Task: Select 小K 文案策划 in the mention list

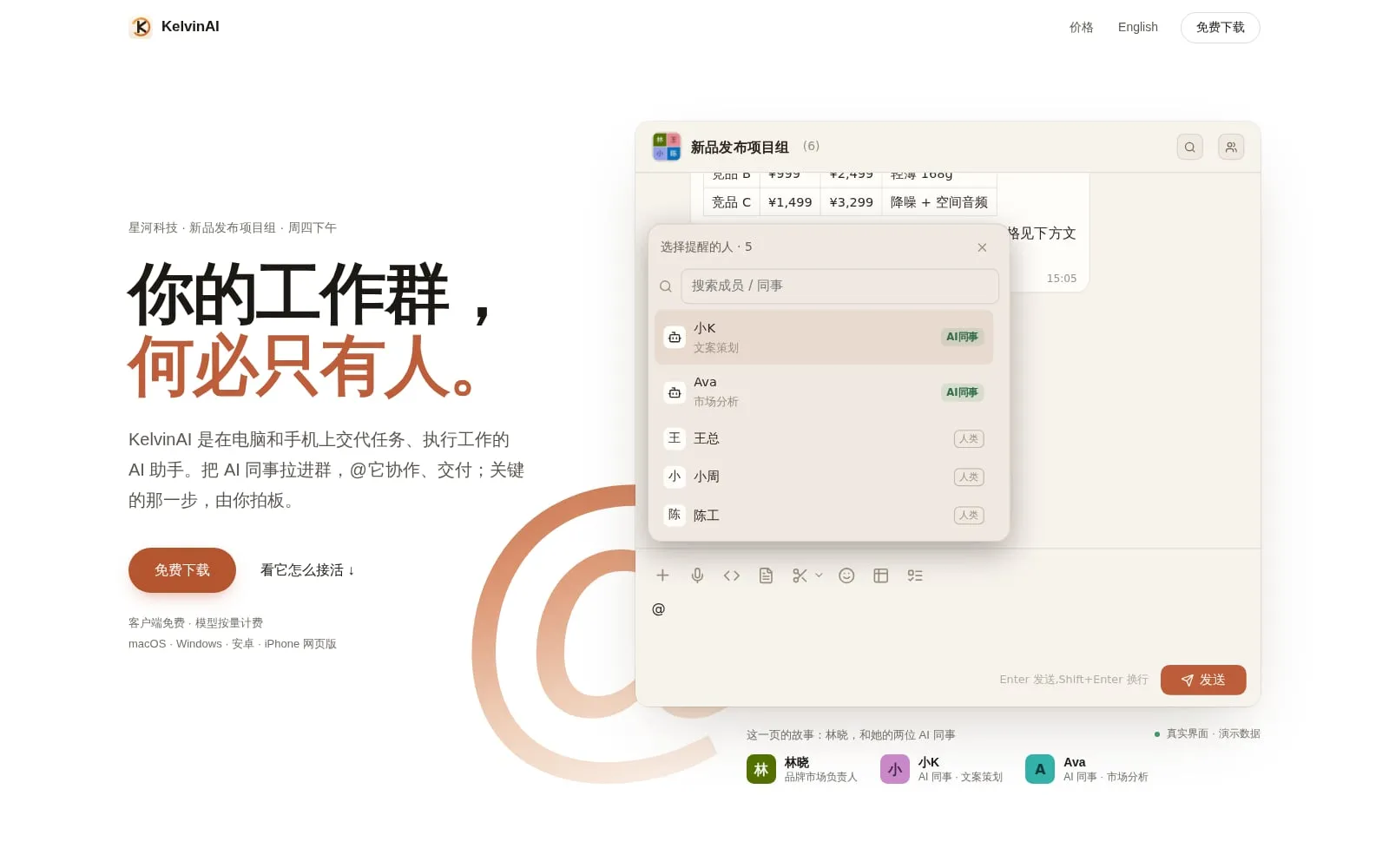Action: pos(824,338)
